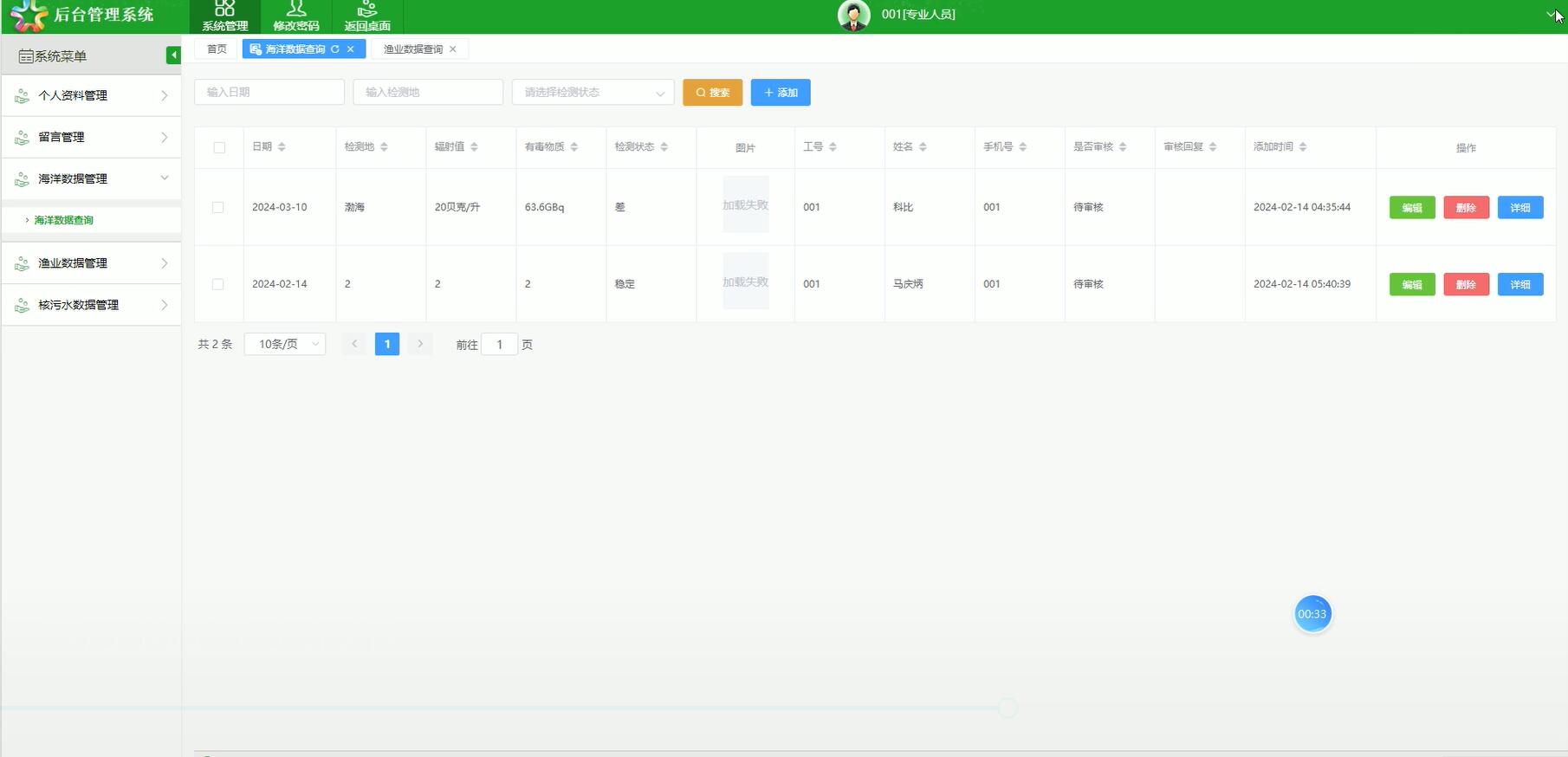Click the 输入日期 input field

coord(269,93)
